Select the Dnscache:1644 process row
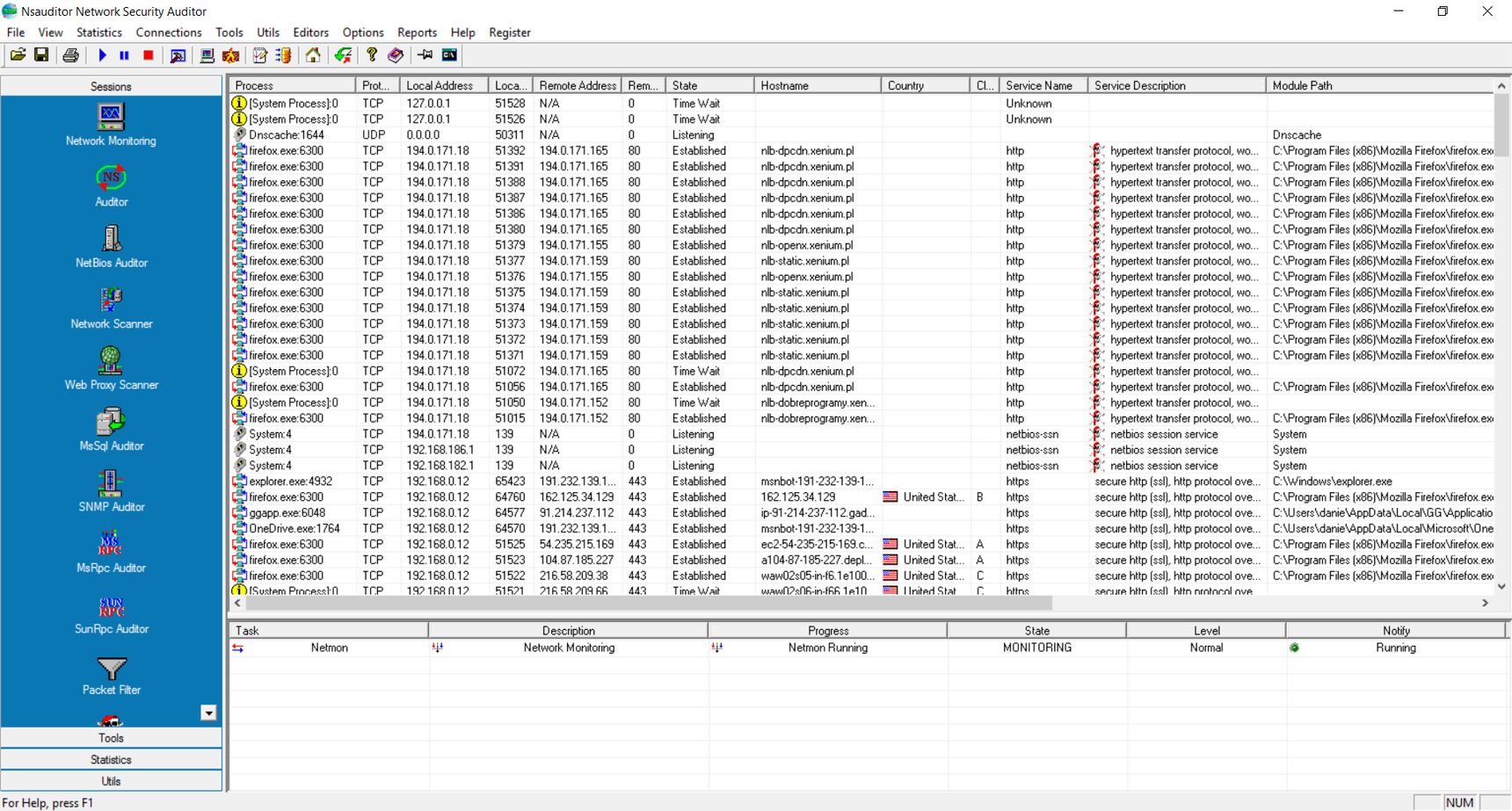This screenshot has height=811, width=1512. pos(861,135)
